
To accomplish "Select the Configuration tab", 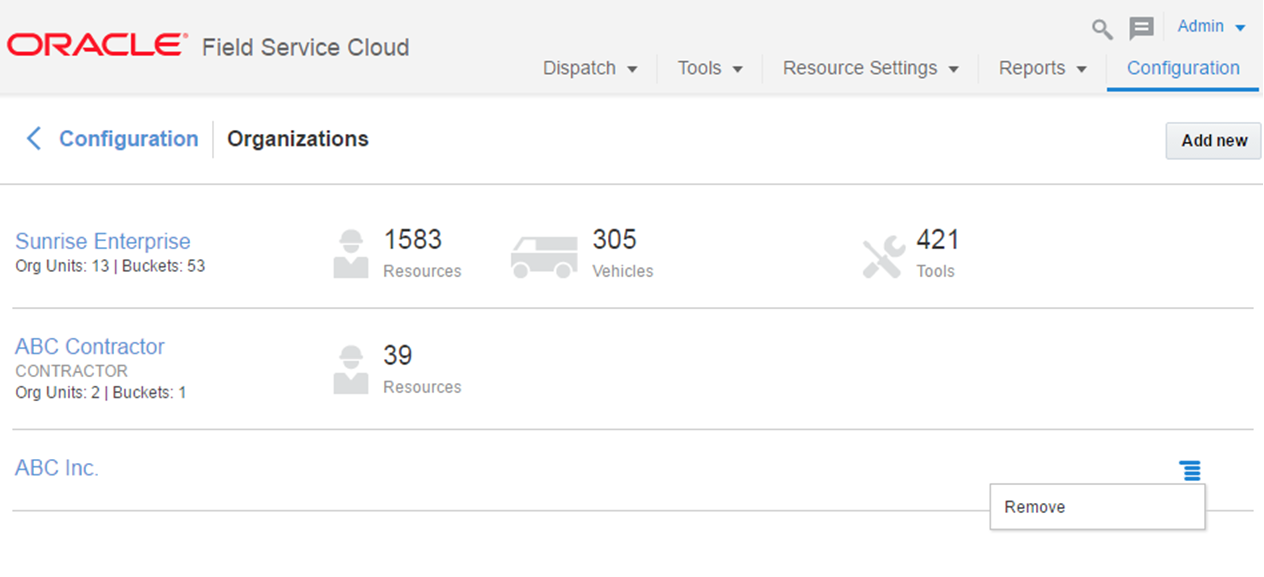I will (x=1183, y=68).
